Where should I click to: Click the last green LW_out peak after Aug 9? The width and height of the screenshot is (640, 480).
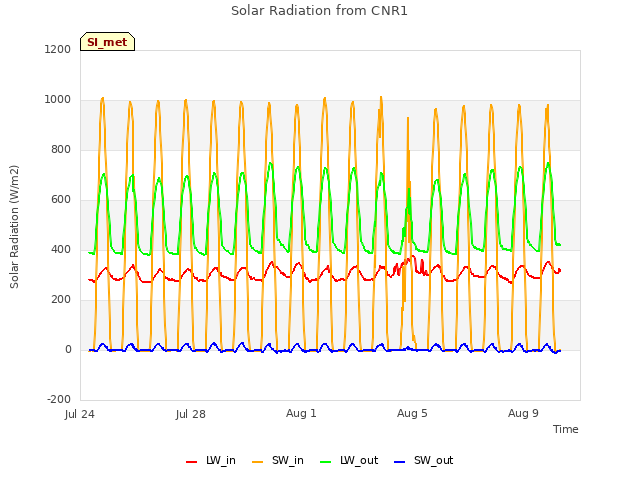coord(548,164)
